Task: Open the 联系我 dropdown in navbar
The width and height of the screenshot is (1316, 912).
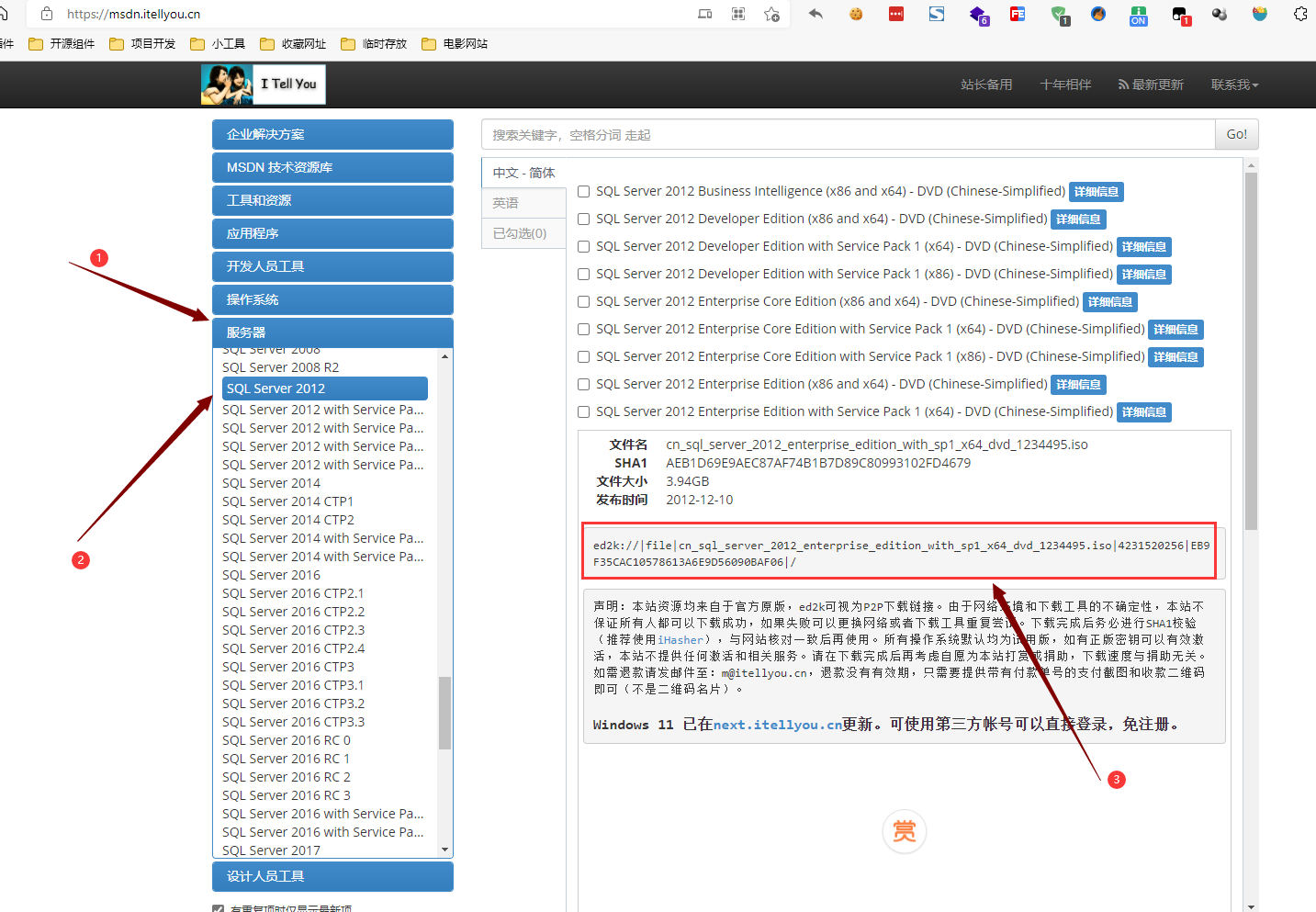Action: coord(1233,84)
